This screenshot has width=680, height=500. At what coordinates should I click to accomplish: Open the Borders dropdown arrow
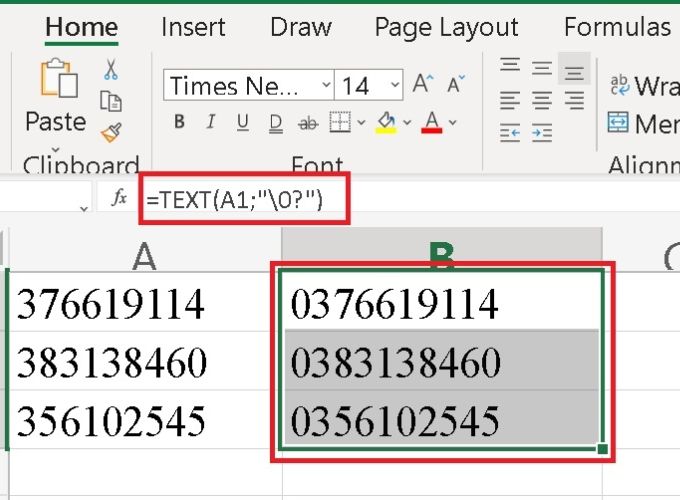coord(361,123)
